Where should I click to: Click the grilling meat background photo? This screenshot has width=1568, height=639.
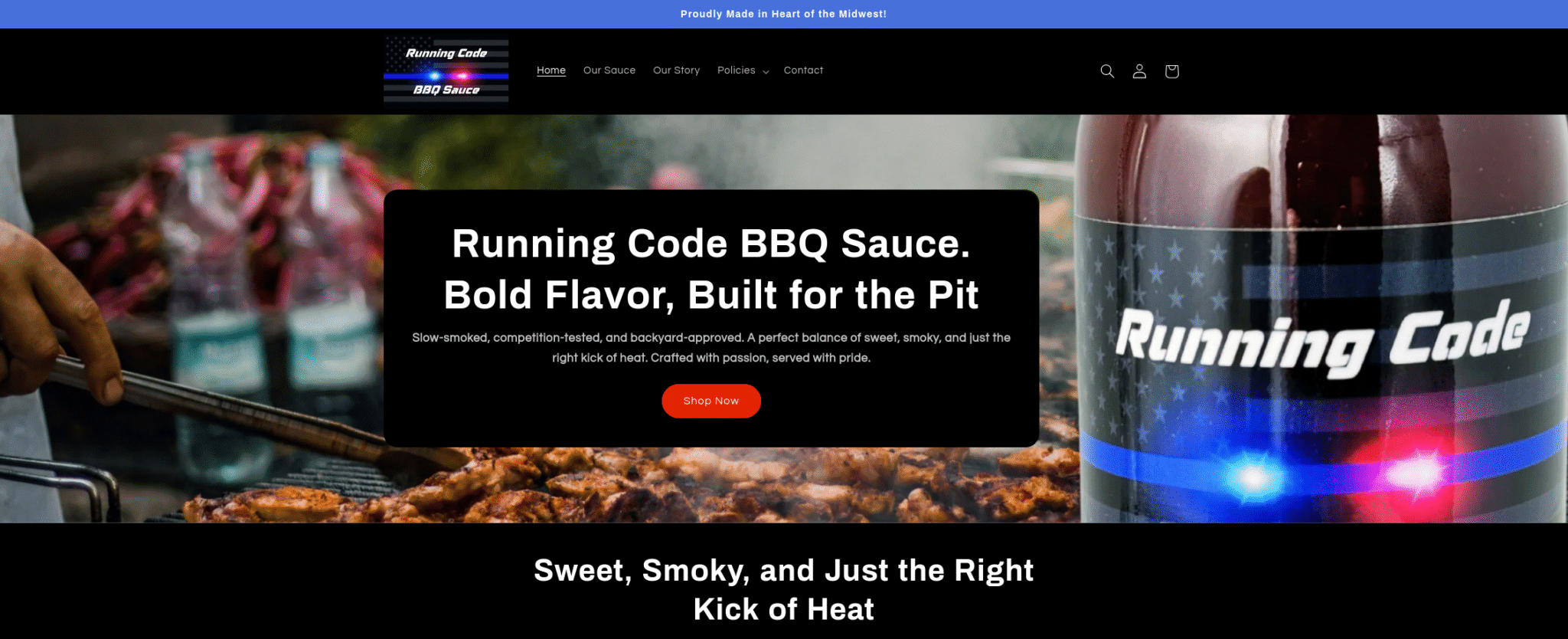tap(612, 483)
